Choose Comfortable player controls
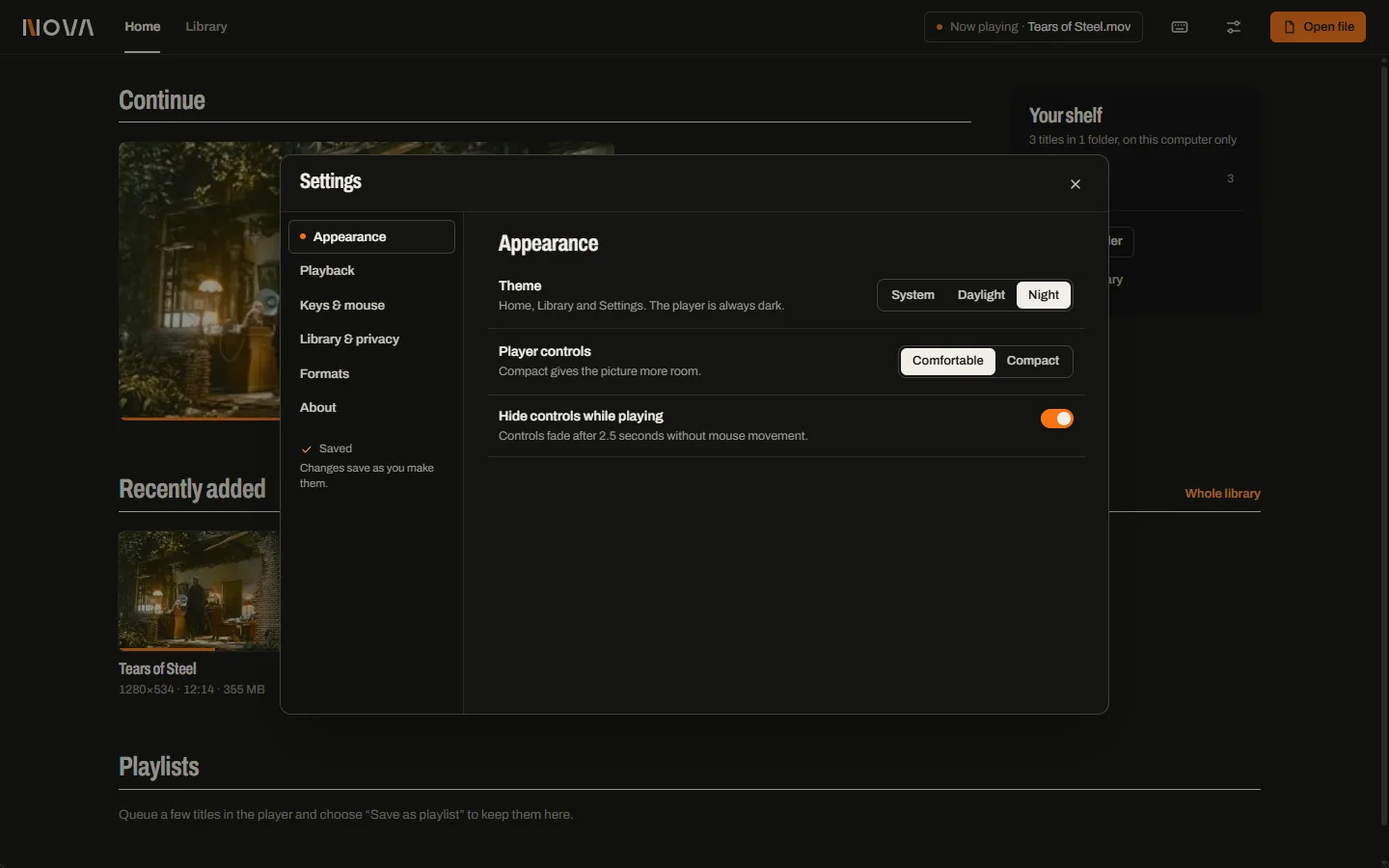This screenshot has height=868, width=1389. 948,361
